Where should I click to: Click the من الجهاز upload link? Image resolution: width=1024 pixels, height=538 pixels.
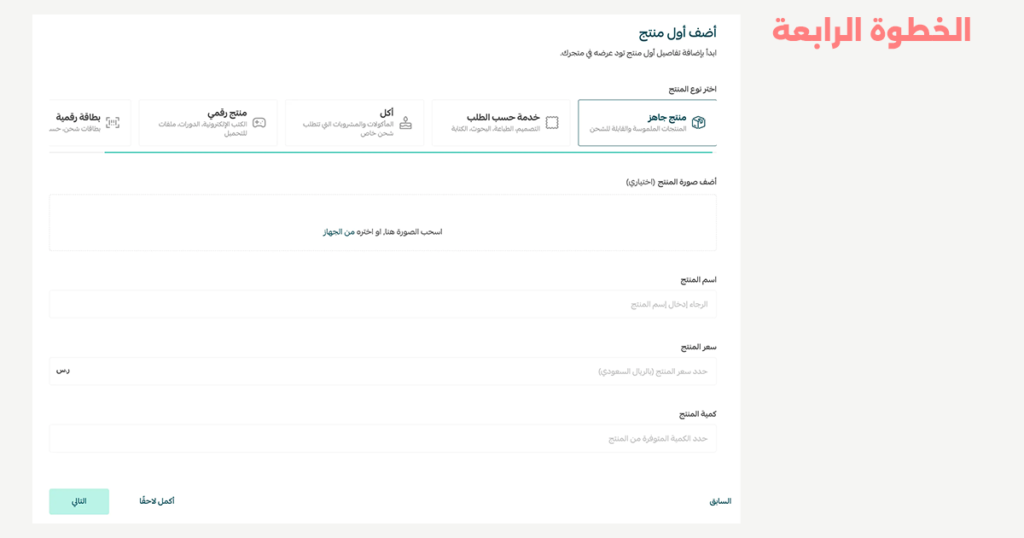coord(338,232)
